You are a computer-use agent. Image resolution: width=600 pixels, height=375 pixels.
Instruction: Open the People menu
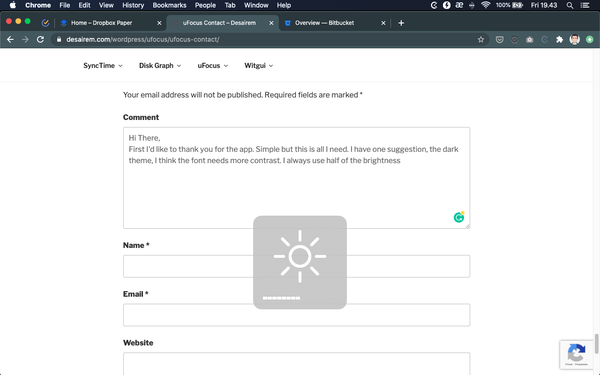coord(205,5)
